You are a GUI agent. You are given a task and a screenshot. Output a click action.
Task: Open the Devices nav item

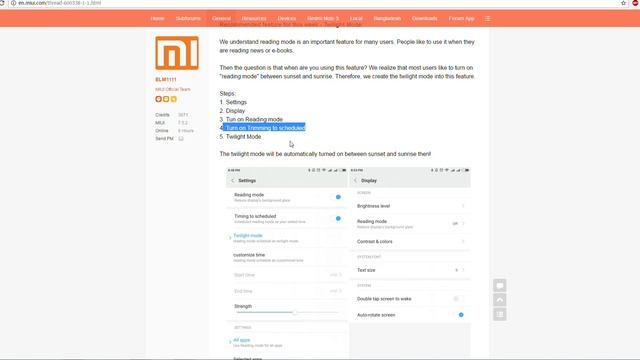287,18
